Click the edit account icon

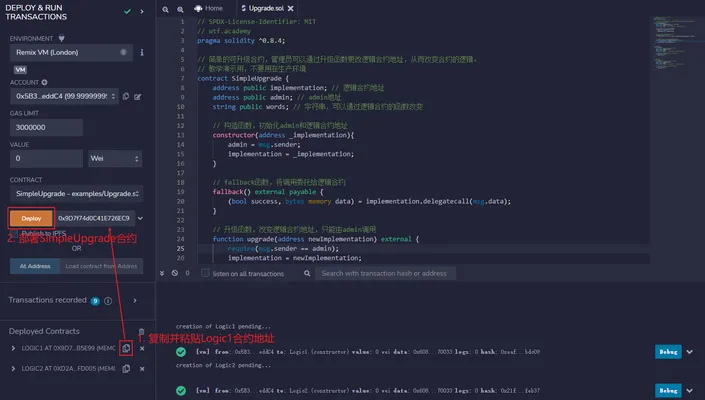coord(138,97)
